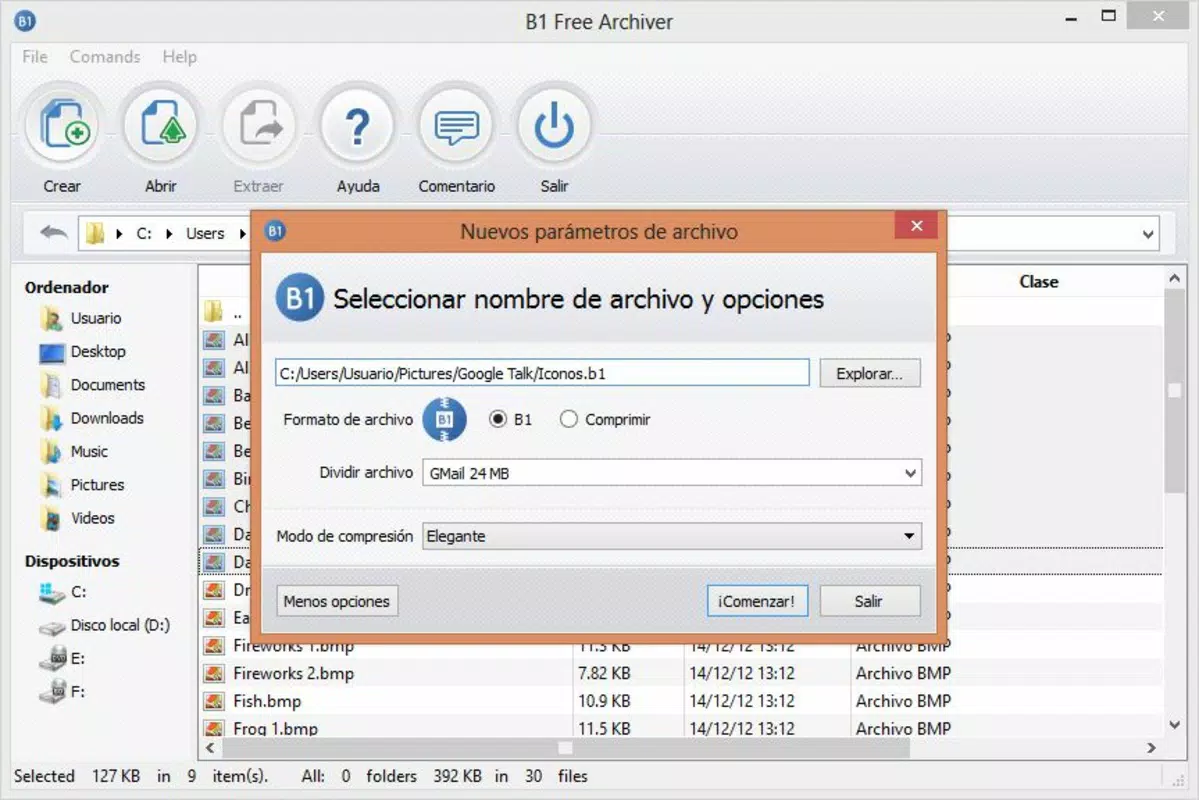Open Pictures in the sidebar
Image resolution: width=1199 pixels, height=800 pixels.
(82, 485)
